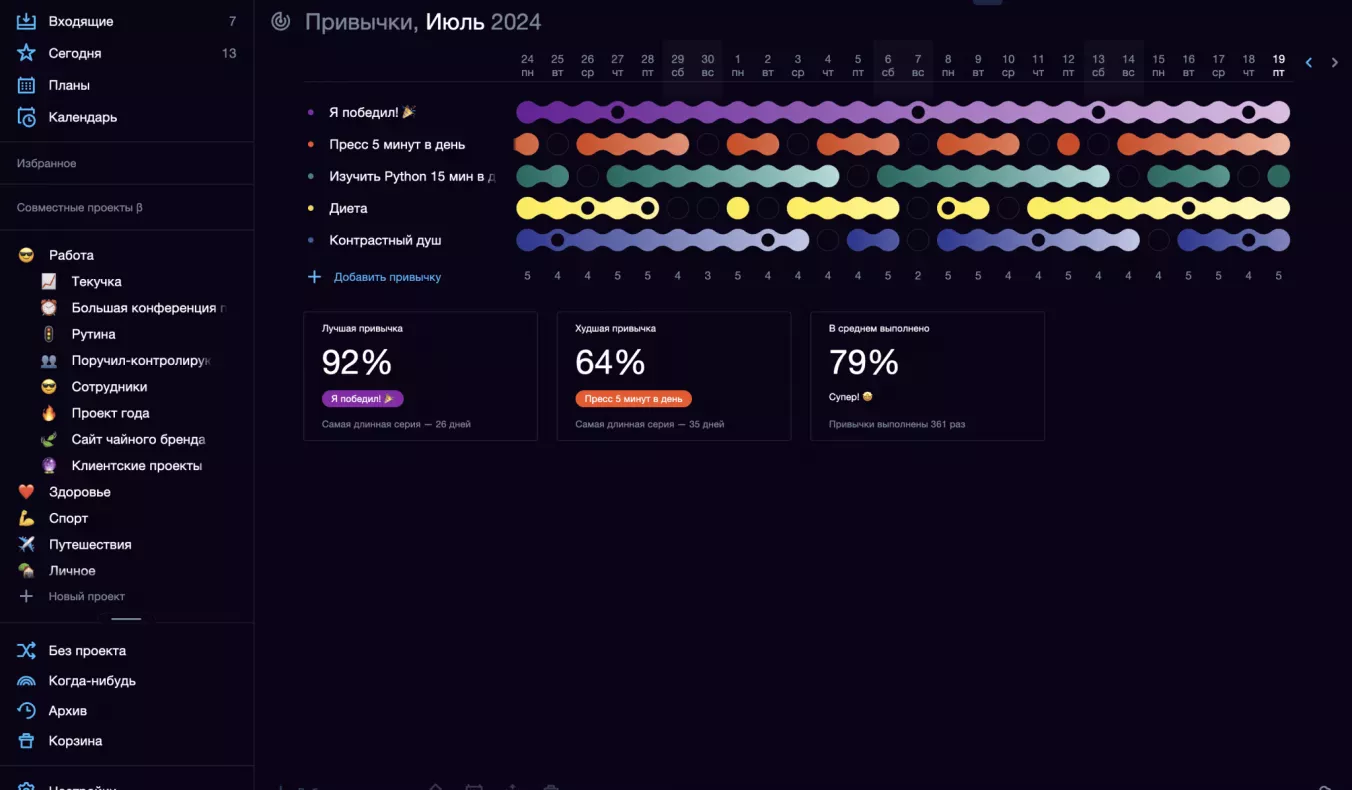Open the Без проекта shuffle icon
The width and height of the screenshot is (1352, 790).
(x=27, y=651)
